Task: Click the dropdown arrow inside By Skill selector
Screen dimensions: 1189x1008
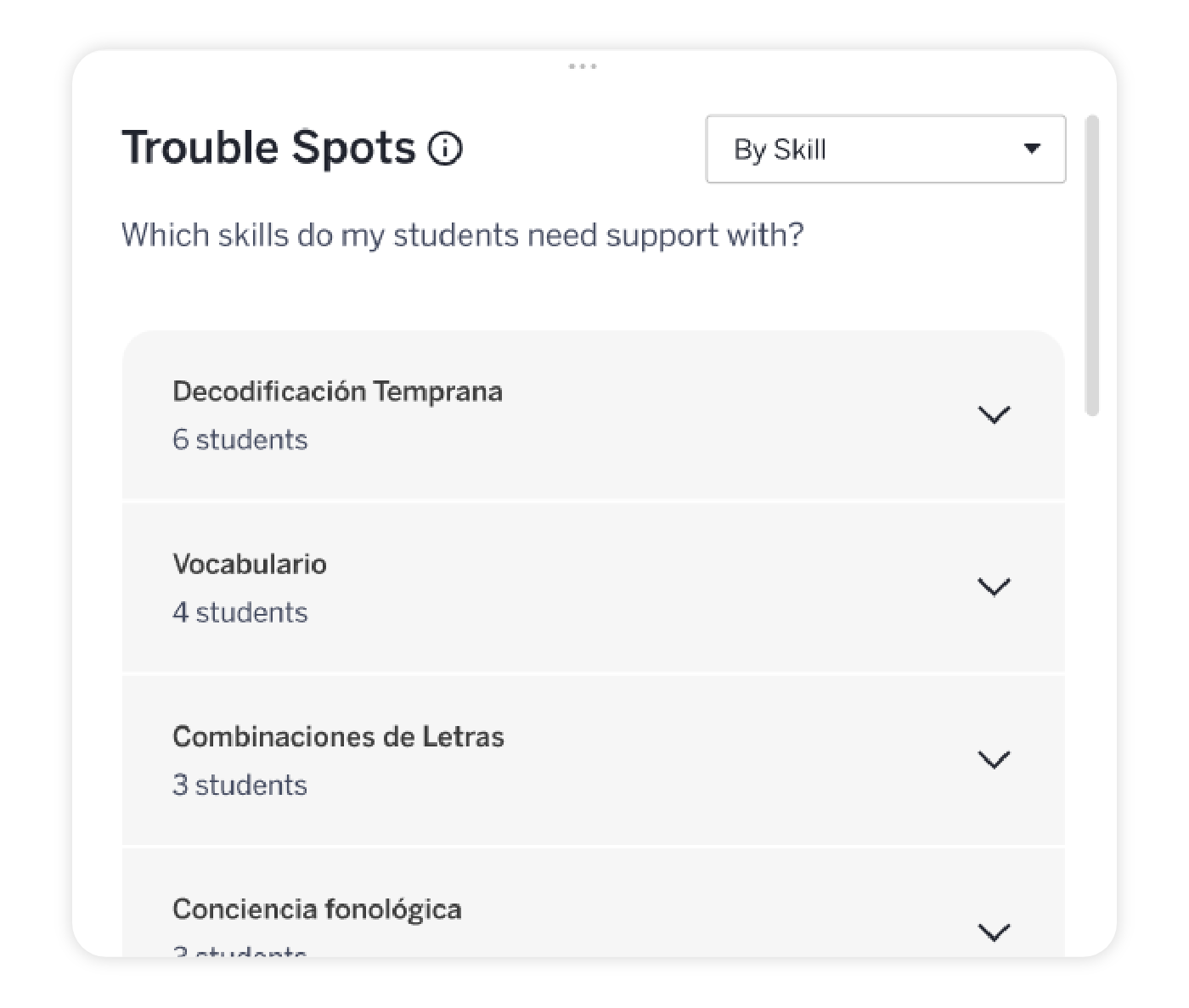Action: [x=1033, y=149]
